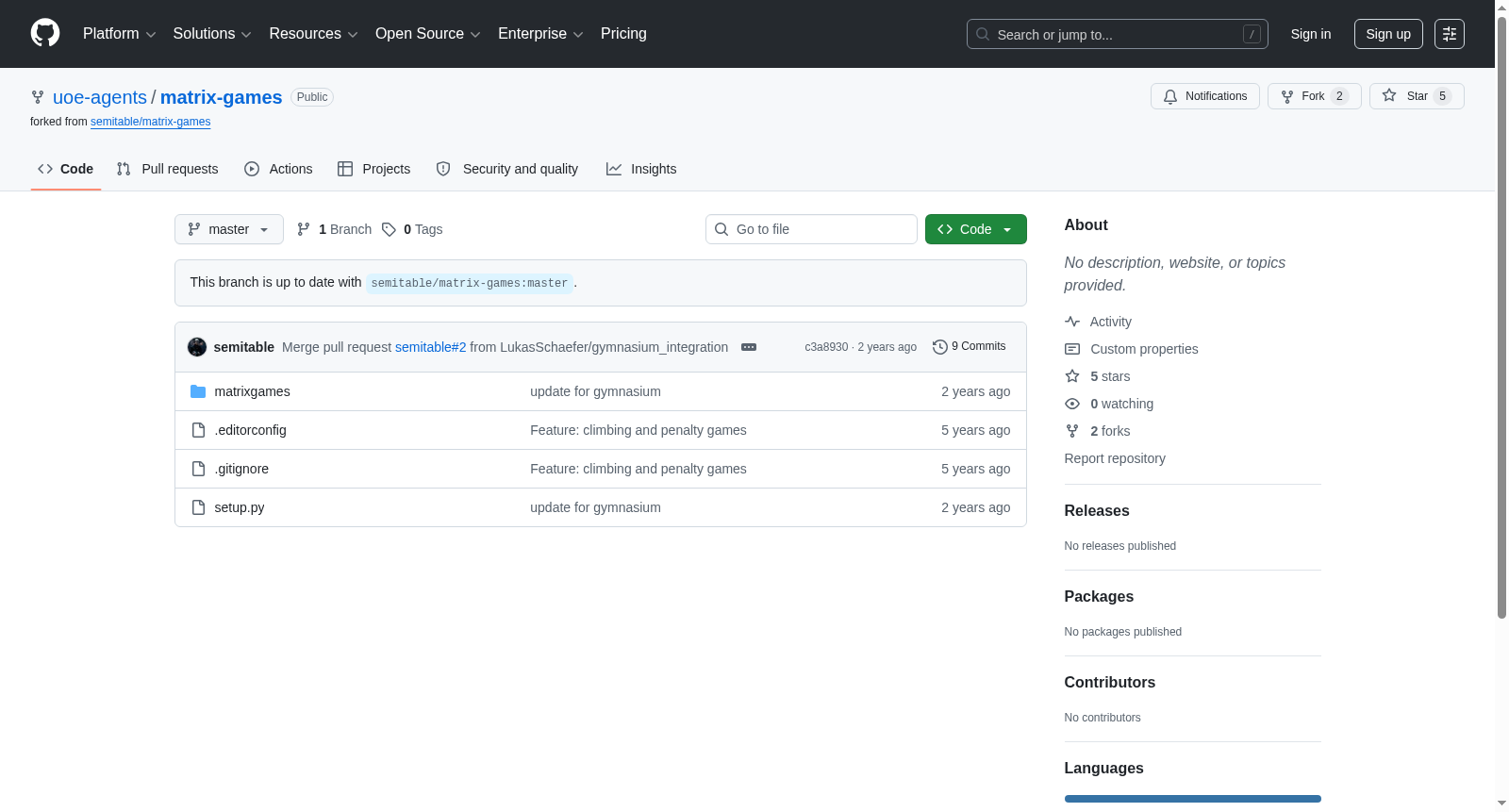Viewport: 1509px width, 812px height.
Task: Click the .editorconfig file icon
Action: click(198, 430)
